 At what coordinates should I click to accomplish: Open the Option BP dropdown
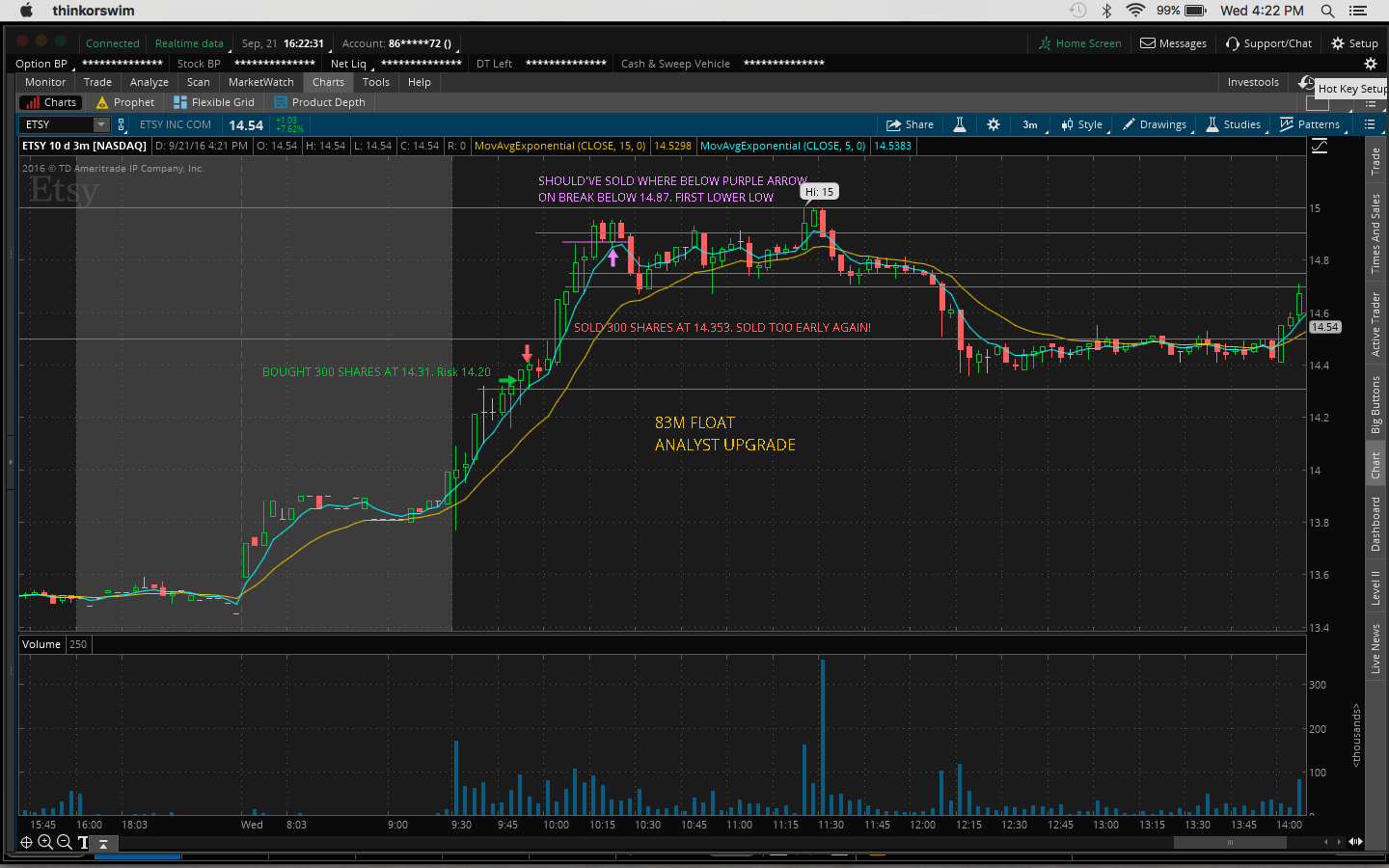(43, 64)
